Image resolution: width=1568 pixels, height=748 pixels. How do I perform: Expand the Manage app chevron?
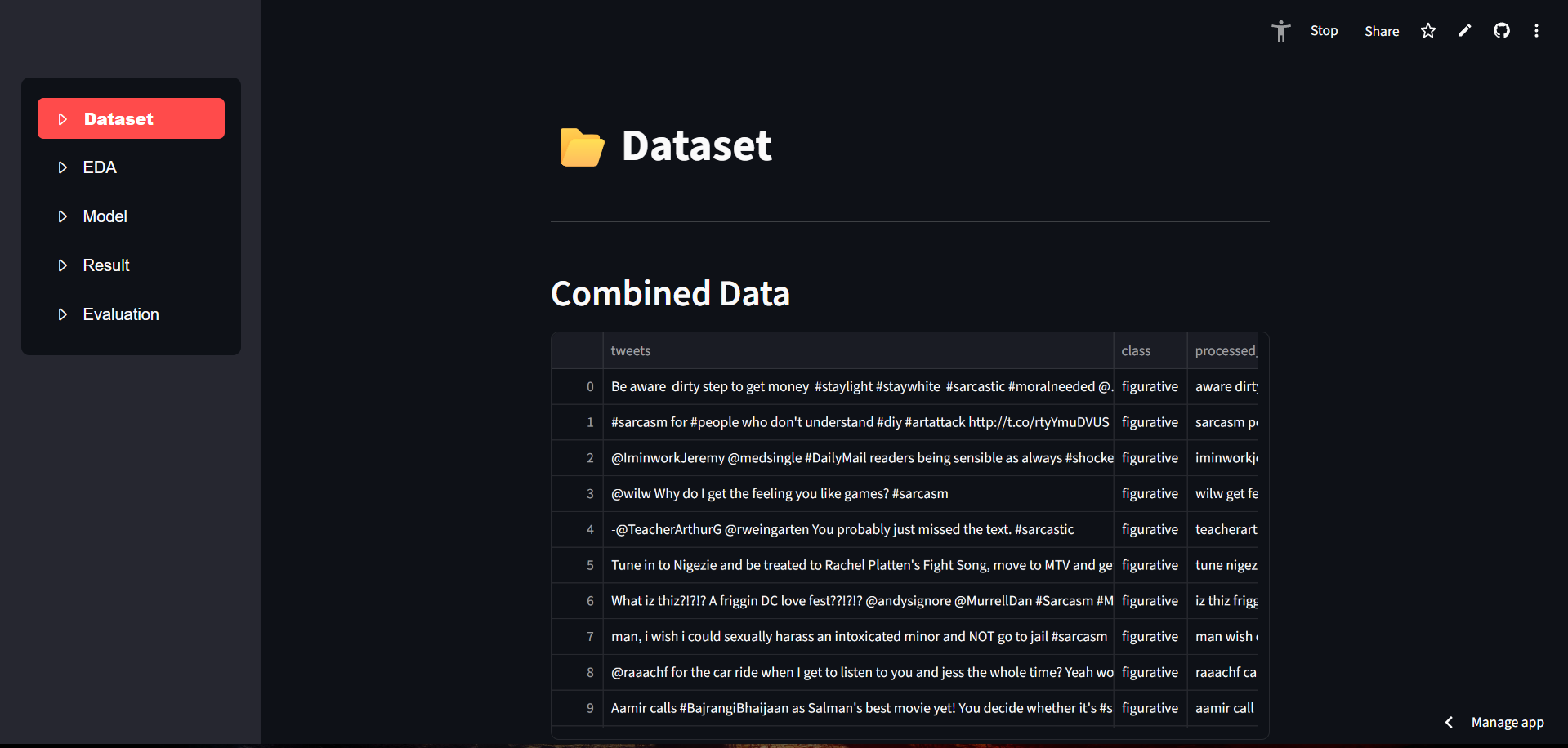coord(1449,722)
